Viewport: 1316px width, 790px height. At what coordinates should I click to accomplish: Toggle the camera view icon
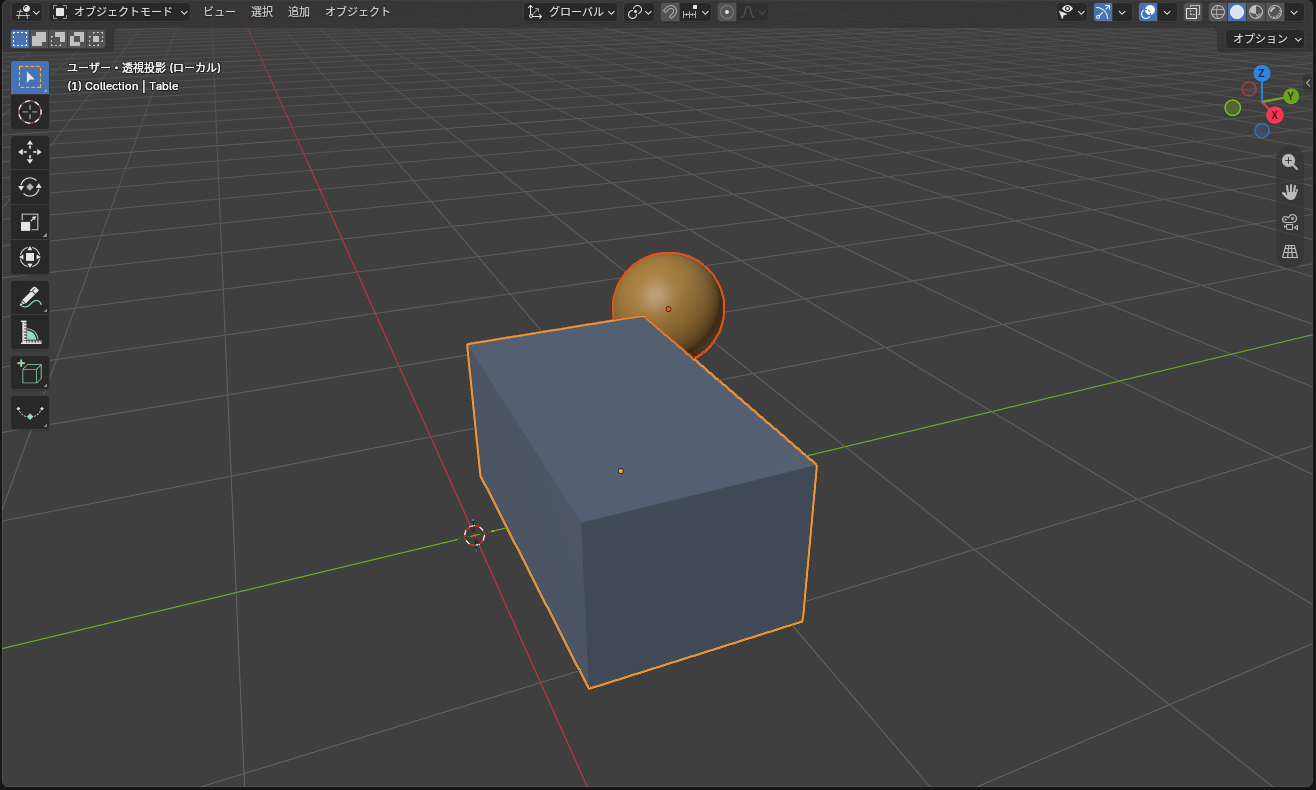tap(1290, 222)
